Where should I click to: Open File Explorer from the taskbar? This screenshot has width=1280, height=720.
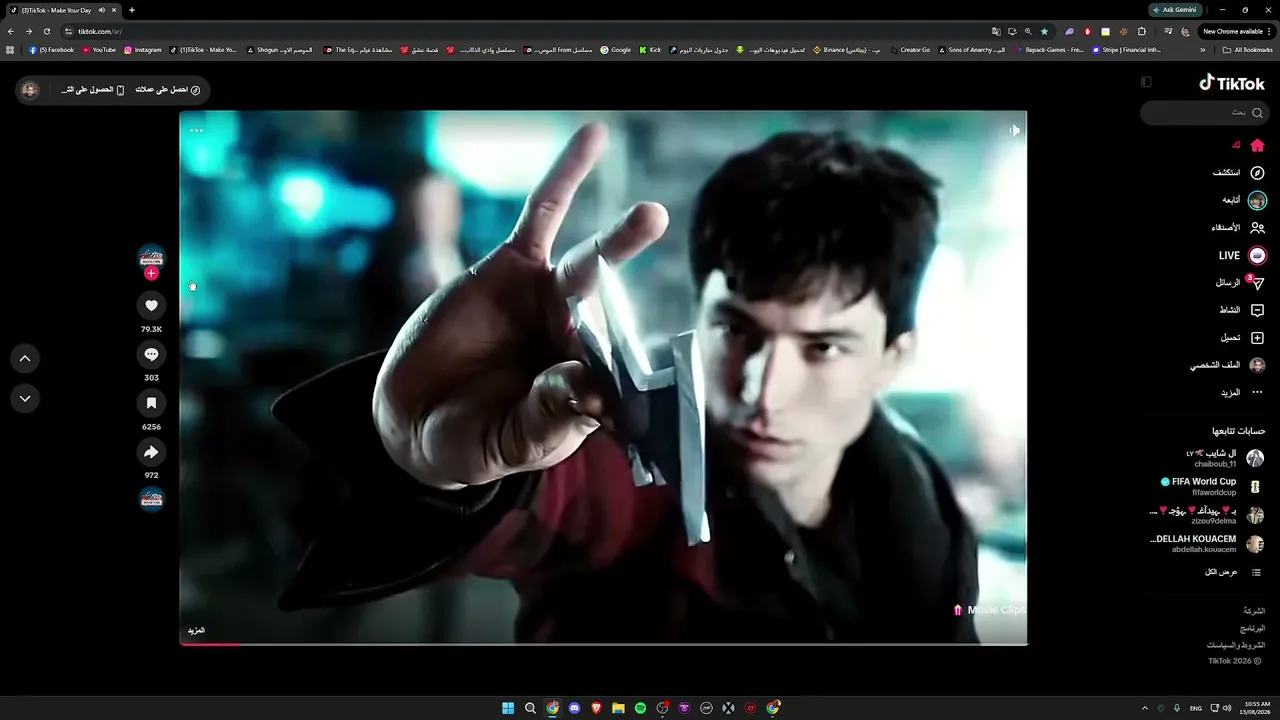click(x=618, y=708)
